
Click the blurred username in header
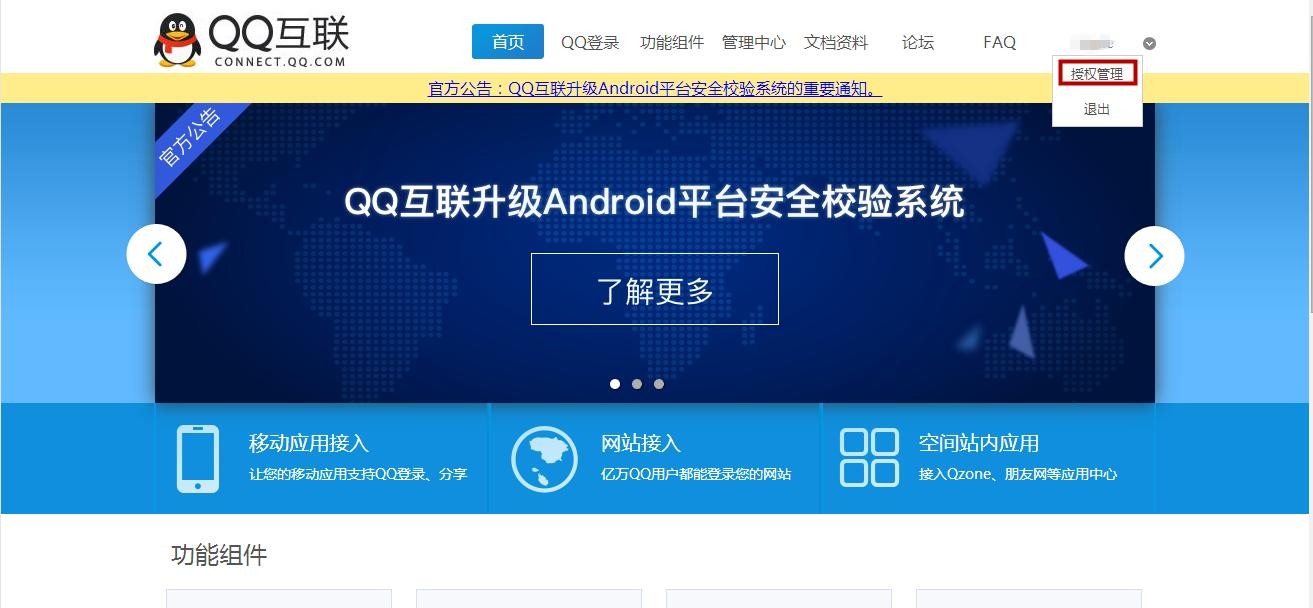pos(1094,43)
